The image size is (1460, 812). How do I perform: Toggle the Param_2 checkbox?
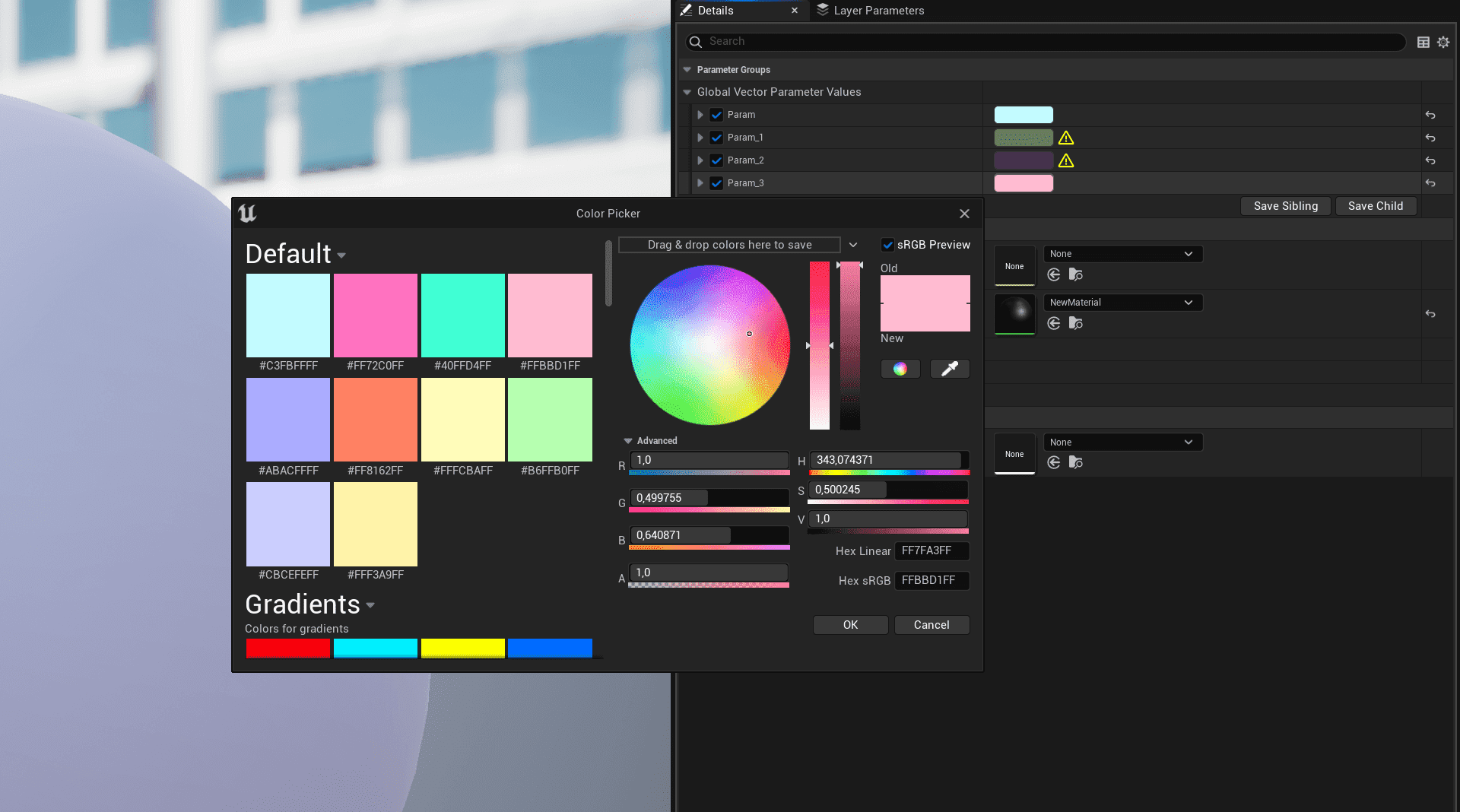(716, 160)
